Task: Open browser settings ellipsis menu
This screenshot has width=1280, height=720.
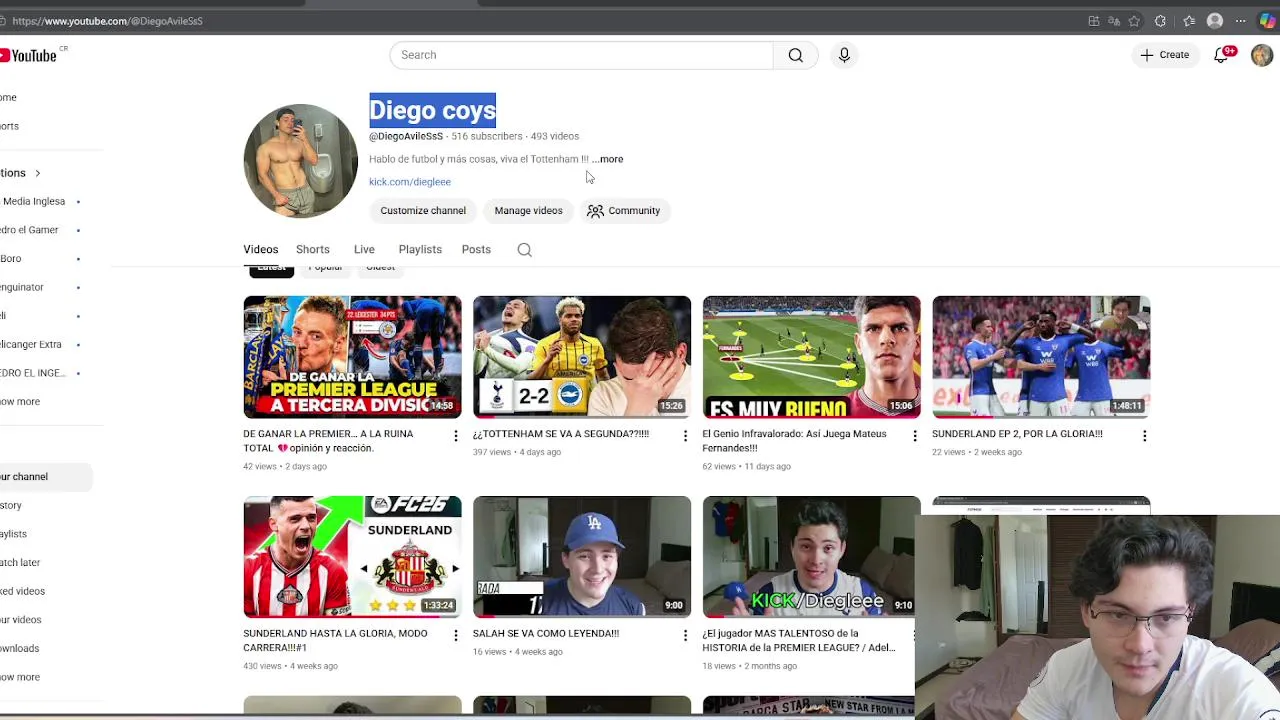Action: (1241, 21)
